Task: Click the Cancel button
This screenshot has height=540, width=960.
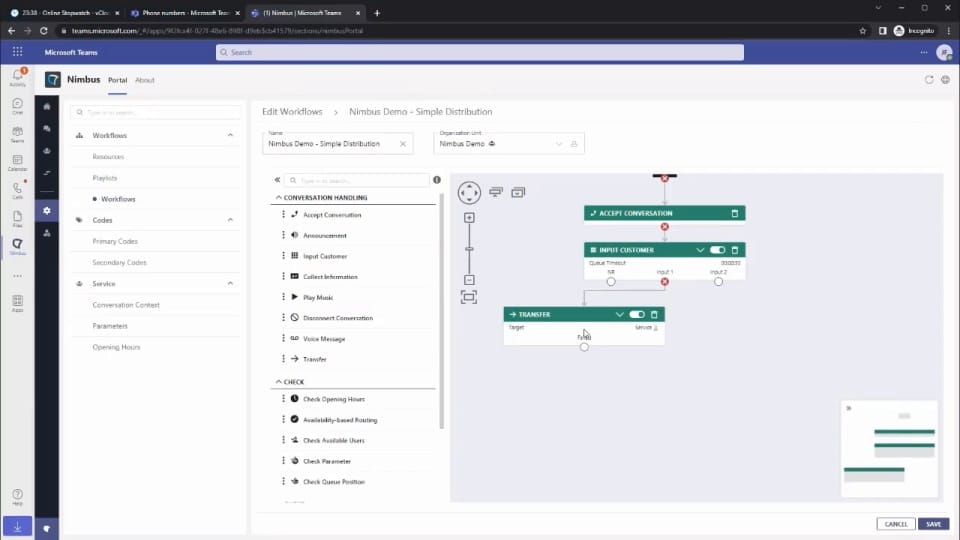Action: click(x=896, y=524)
